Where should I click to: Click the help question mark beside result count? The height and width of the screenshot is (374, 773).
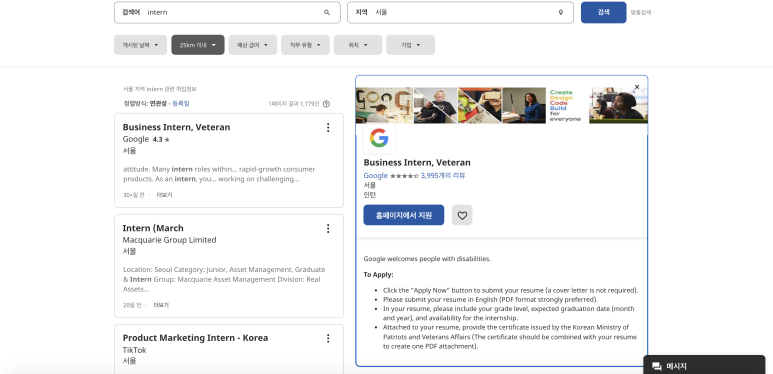tap(326, 104)
